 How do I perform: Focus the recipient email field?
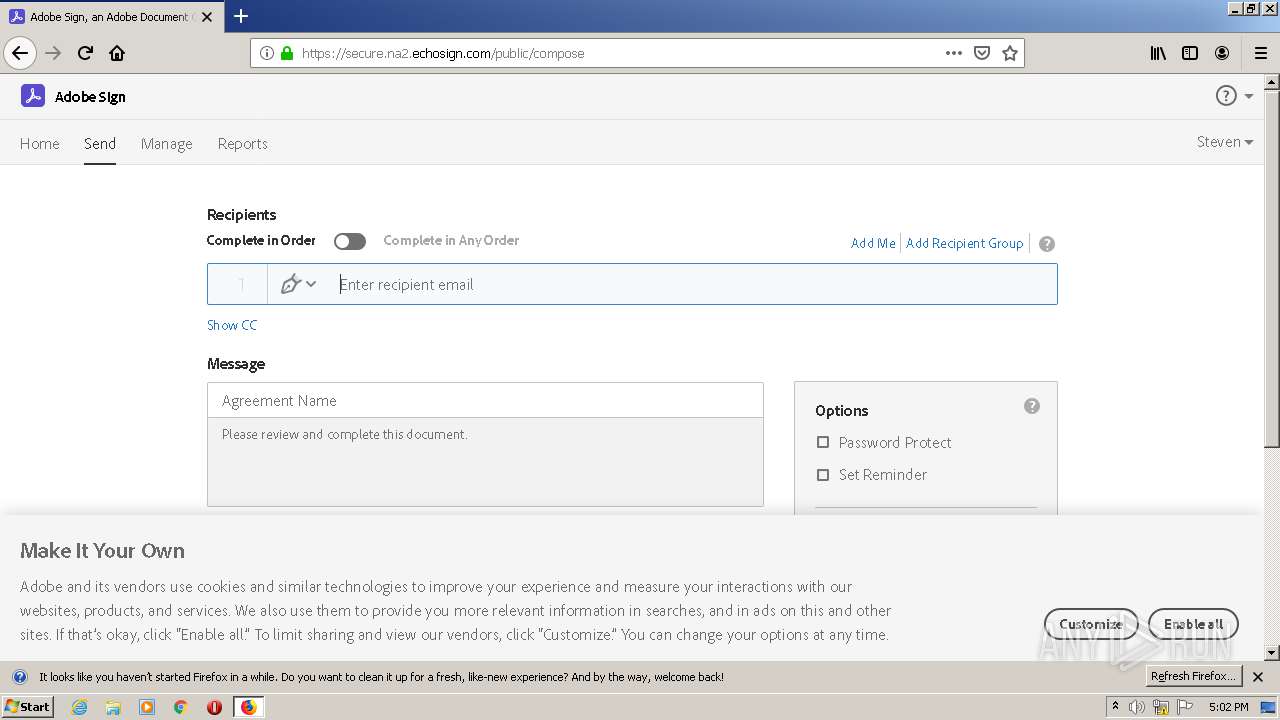pos(695,284)
